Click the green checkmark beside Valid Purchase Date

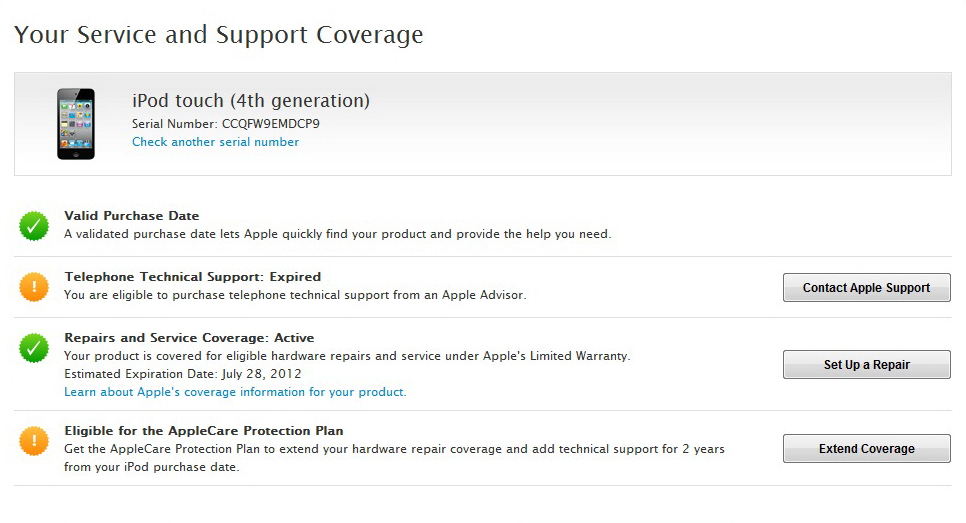34,226
